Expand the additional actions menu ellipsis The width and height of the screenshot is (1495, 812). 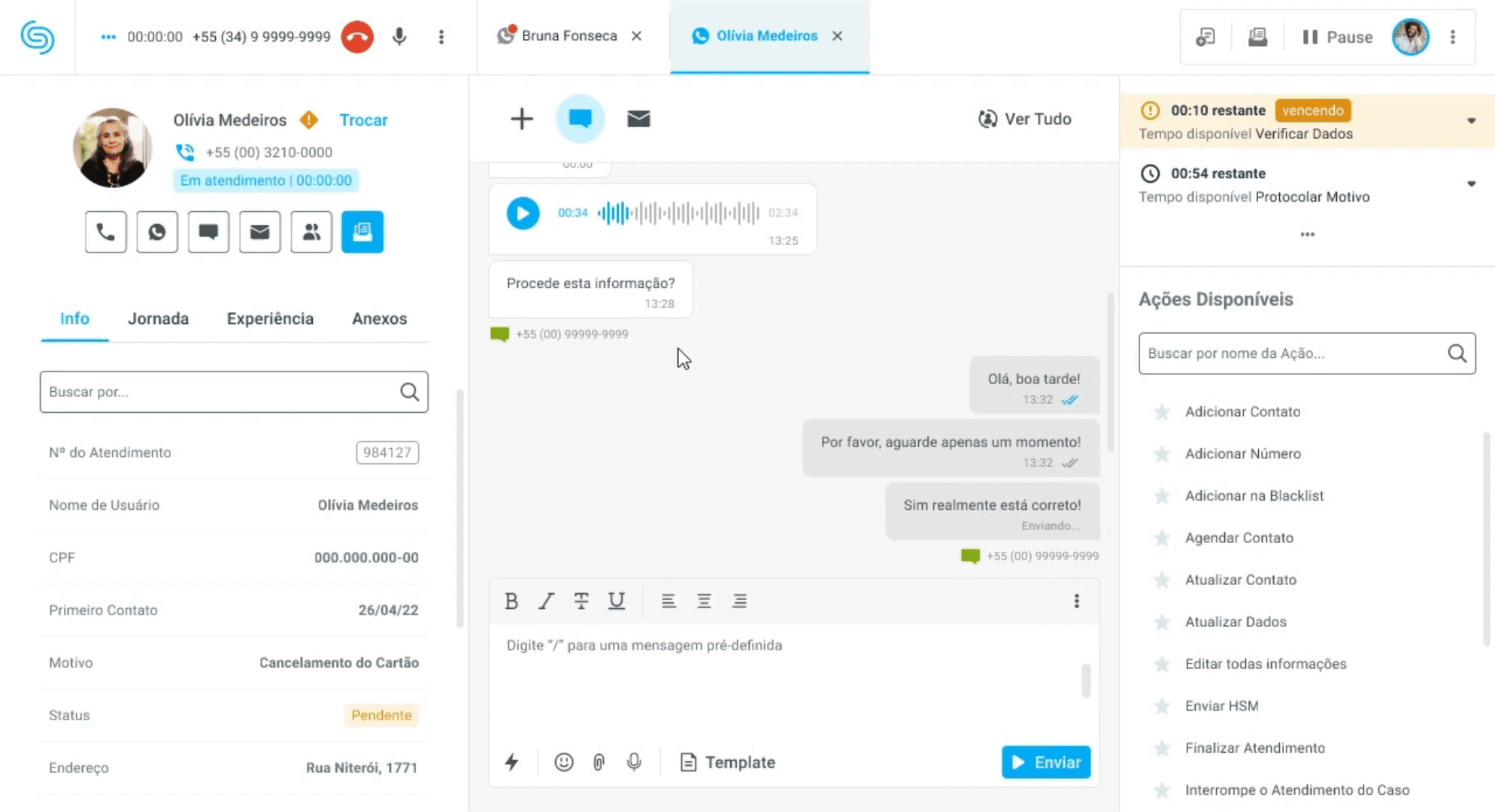pyautogui.click(x=1077, y=601)
